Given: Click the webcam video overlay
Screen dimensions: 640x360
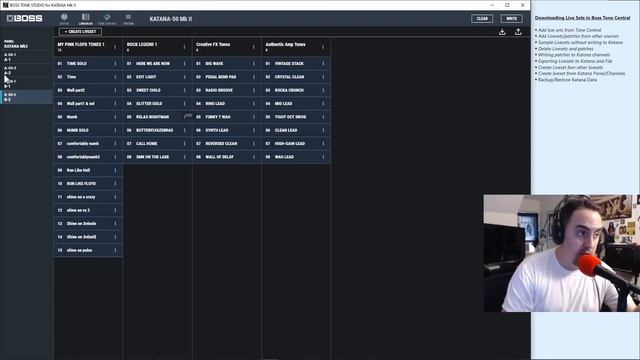Looking at the screenshot, I should click(562, 253).
